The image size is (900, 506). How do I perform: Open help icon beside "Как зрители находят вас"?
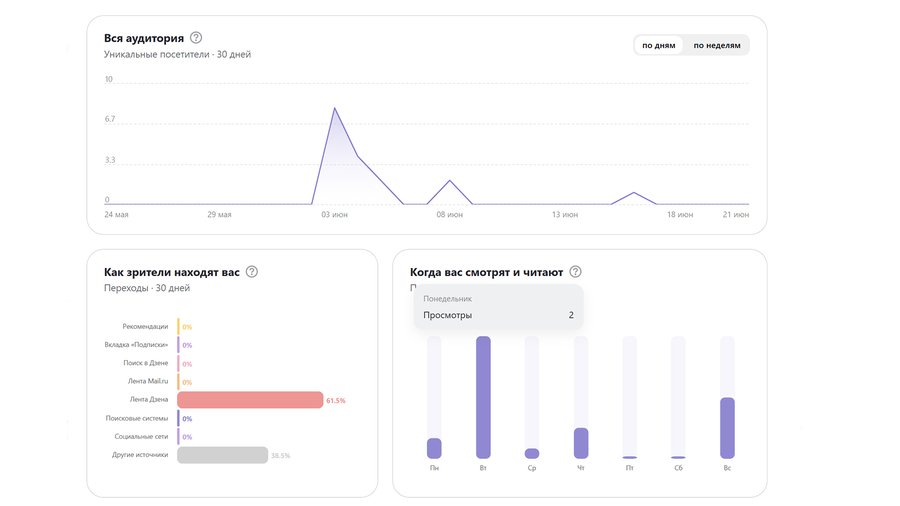pos(252,272)
